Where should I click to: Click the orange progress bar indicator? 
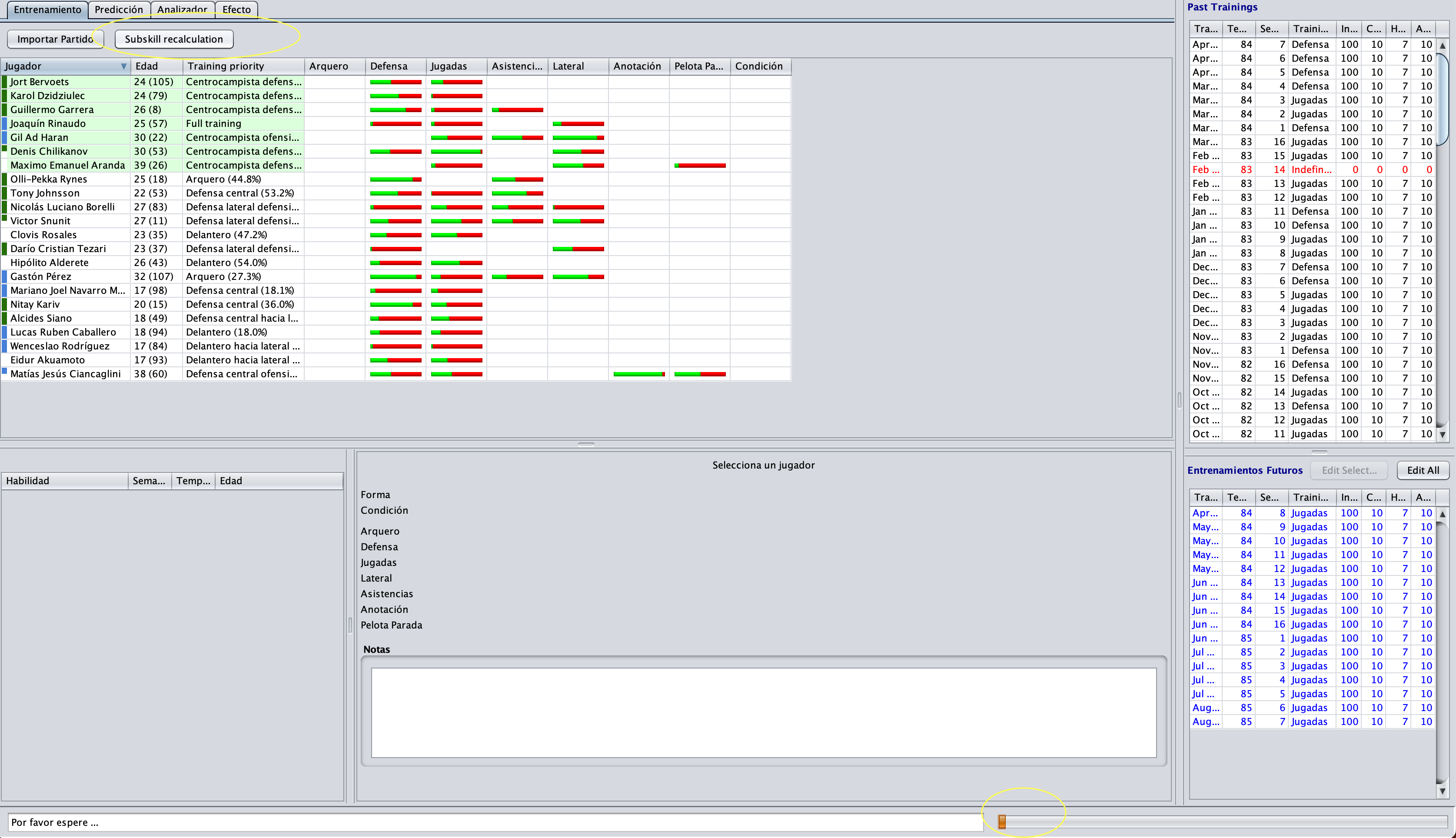click(x=1002, y=822)
